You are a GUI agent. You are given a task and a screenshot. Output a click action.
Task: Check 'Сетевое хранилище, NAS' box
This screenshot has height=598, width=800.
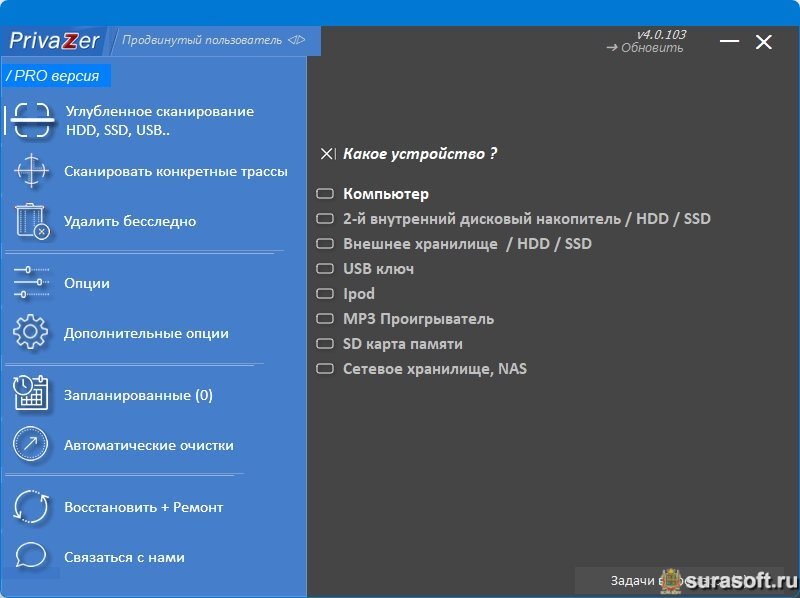[x=325, y=369]
